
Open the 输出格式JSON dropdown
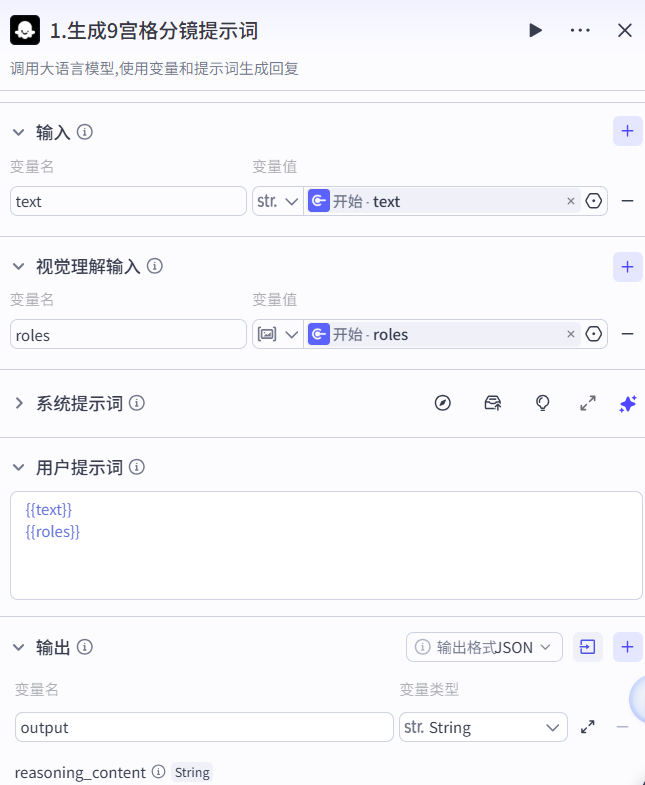tap(484, 647)
